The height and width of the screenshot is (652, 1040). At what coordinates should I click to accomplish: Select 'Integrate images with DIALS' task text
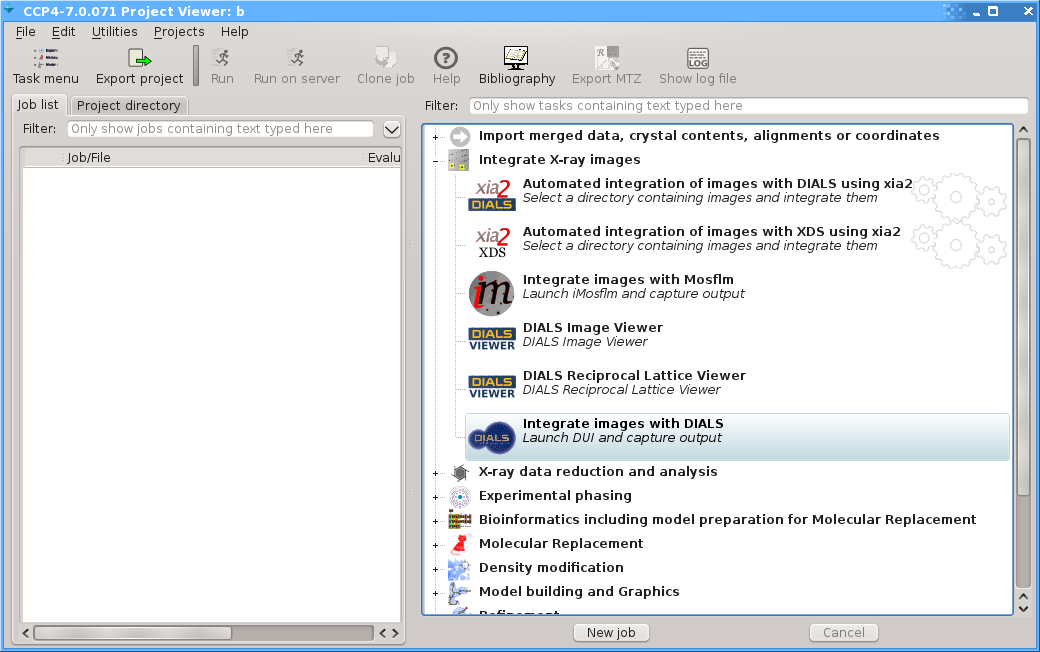[x=623, y=423]
